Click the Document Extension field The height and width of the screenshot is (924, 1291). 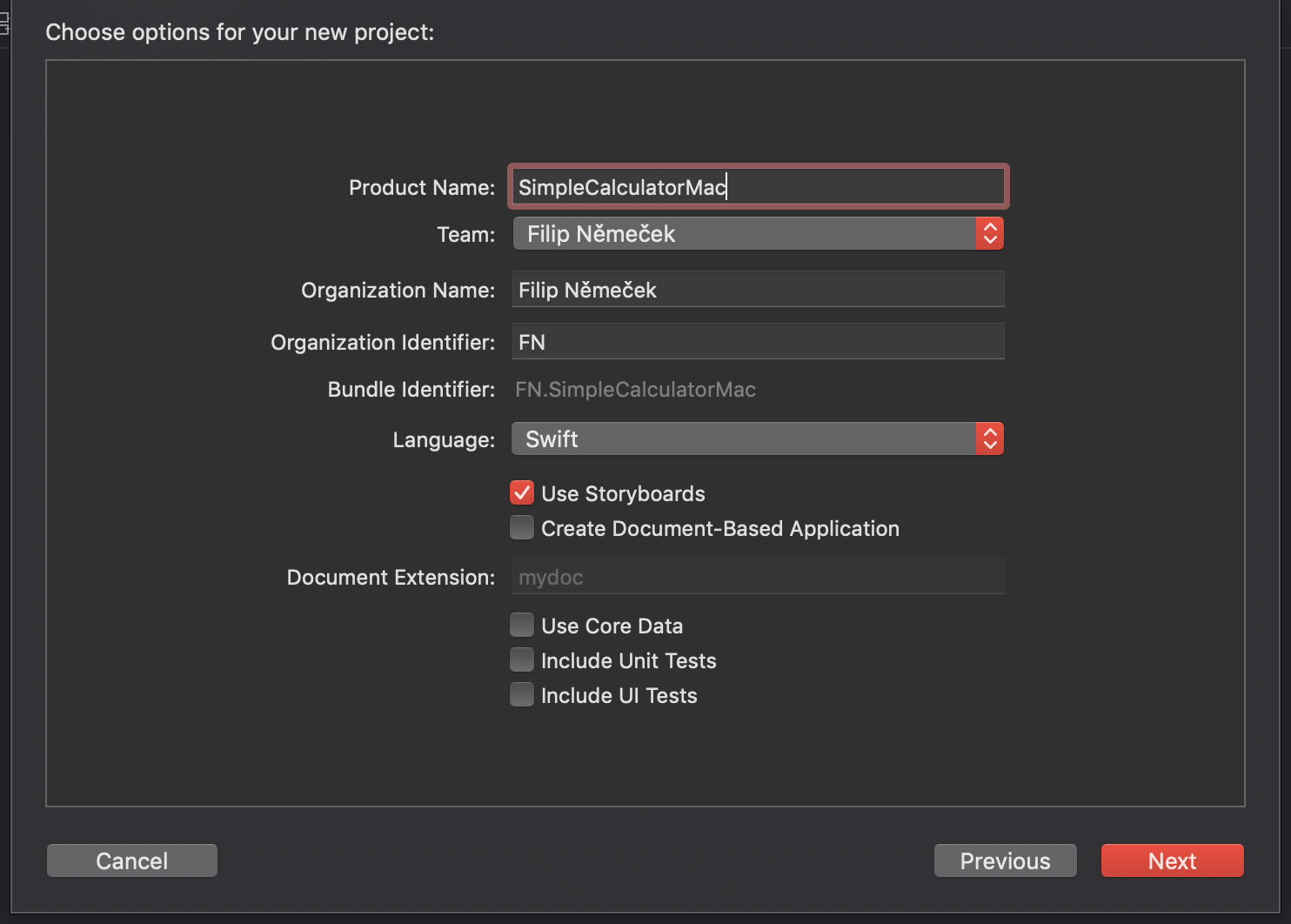pyautogui.click(x=757, y=576)
